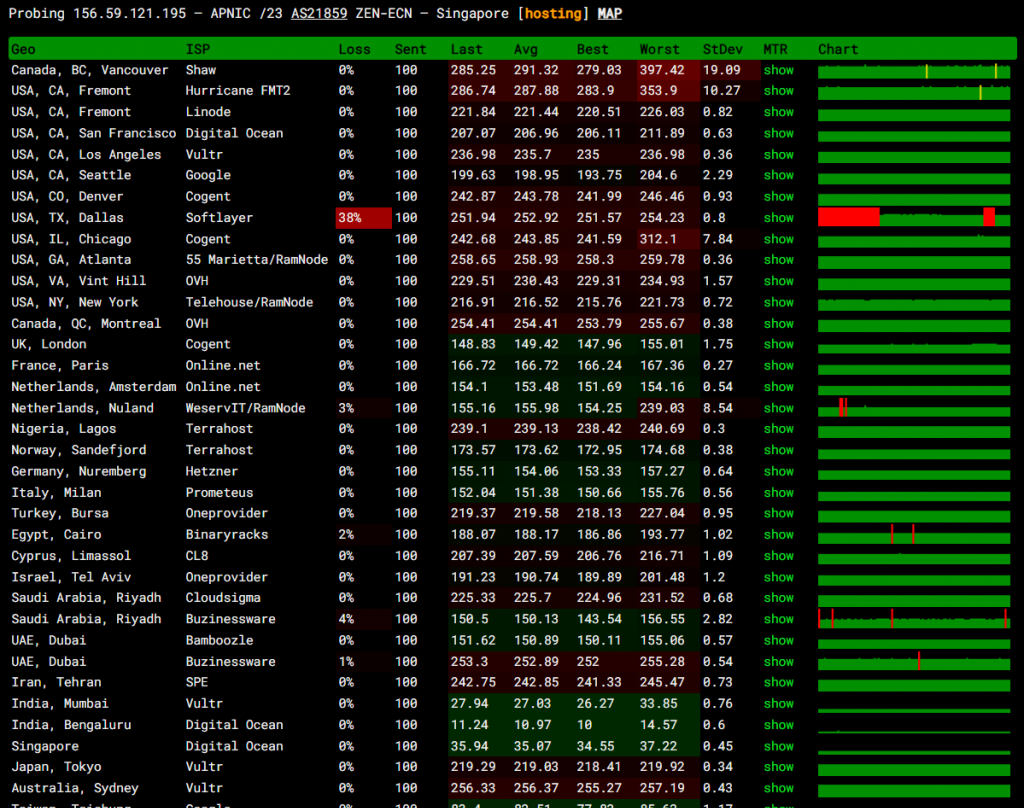The image size is (1024, 808).
Task: Show MTR for Cyprus, Limassol CL8
Action: (778, 557)
